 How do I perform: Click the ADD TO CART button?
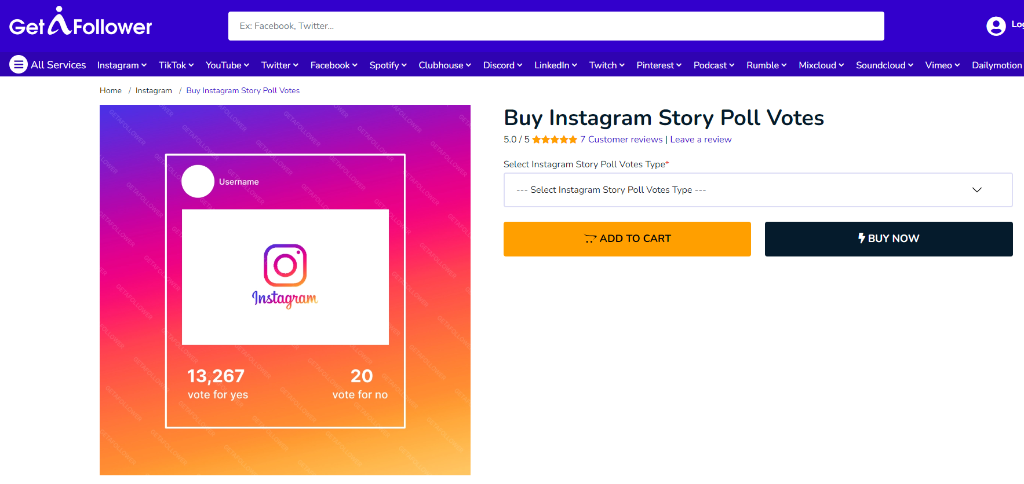(x=627, y=239)
